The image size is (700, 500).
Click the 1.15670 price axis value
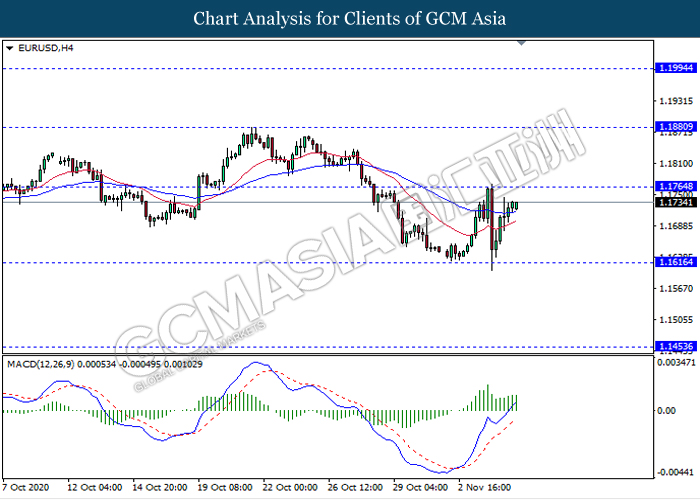[676, 289]
